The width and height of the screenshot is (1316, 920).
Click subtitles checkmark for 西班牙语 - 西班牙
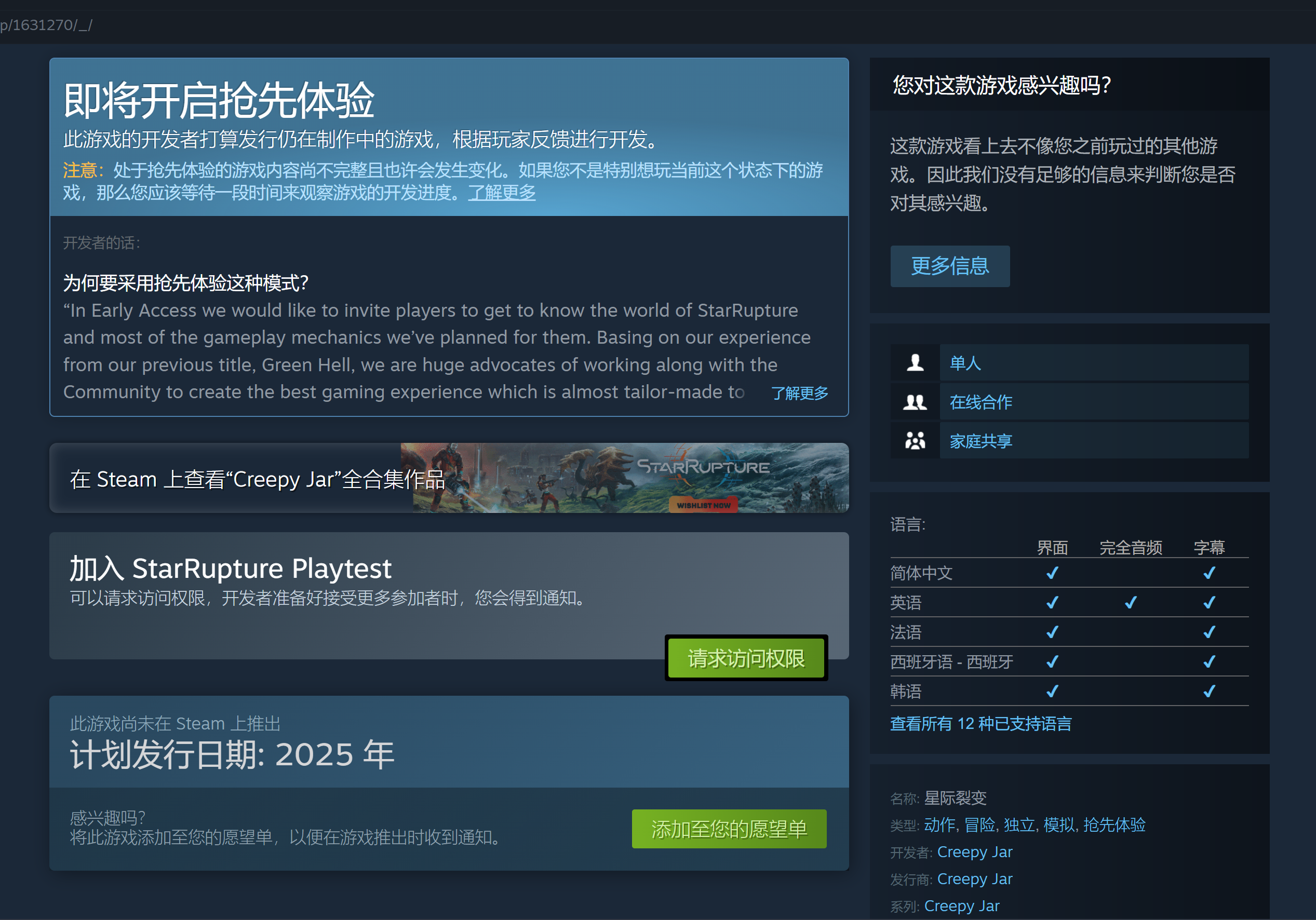[x=1209, y=662]
